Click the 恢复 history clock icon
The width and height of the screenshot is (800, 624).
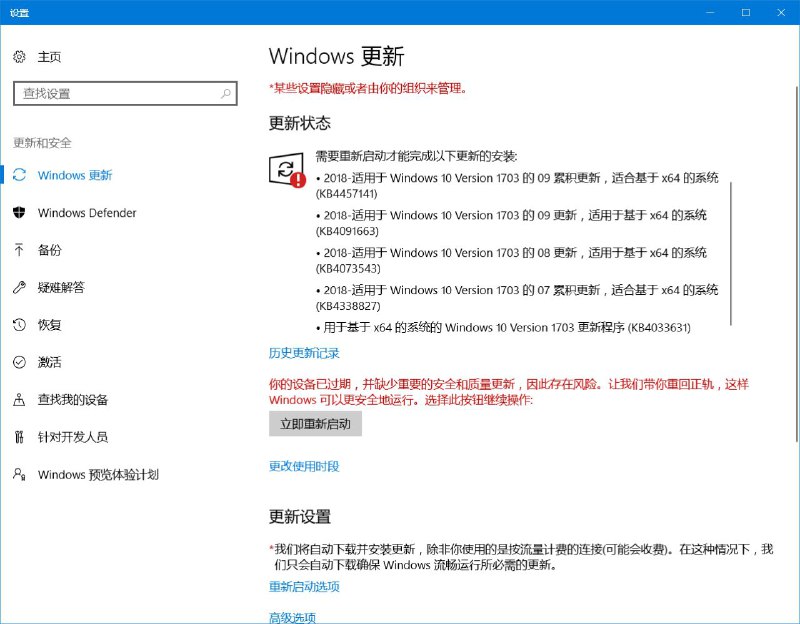(19, 325)
